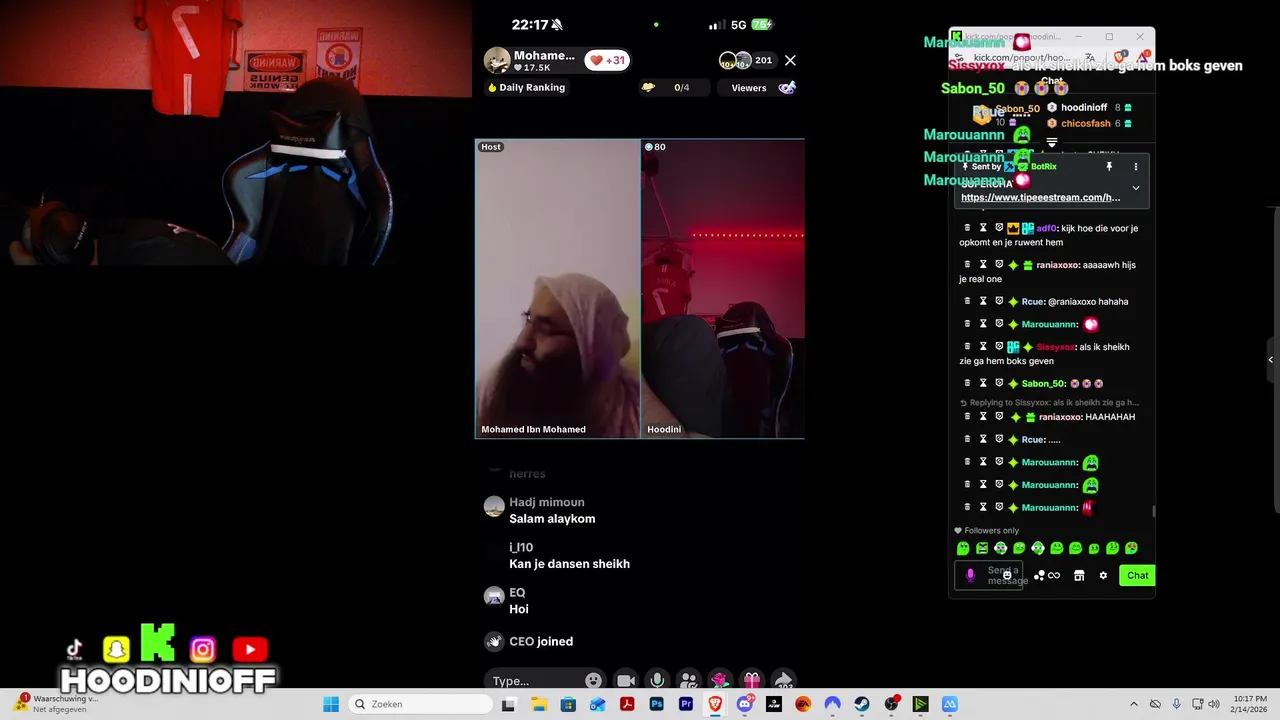This screenshot has width=1280, height=720.
Task: Expand the pinned BotRix message chevron
Action: (1136, 188)
